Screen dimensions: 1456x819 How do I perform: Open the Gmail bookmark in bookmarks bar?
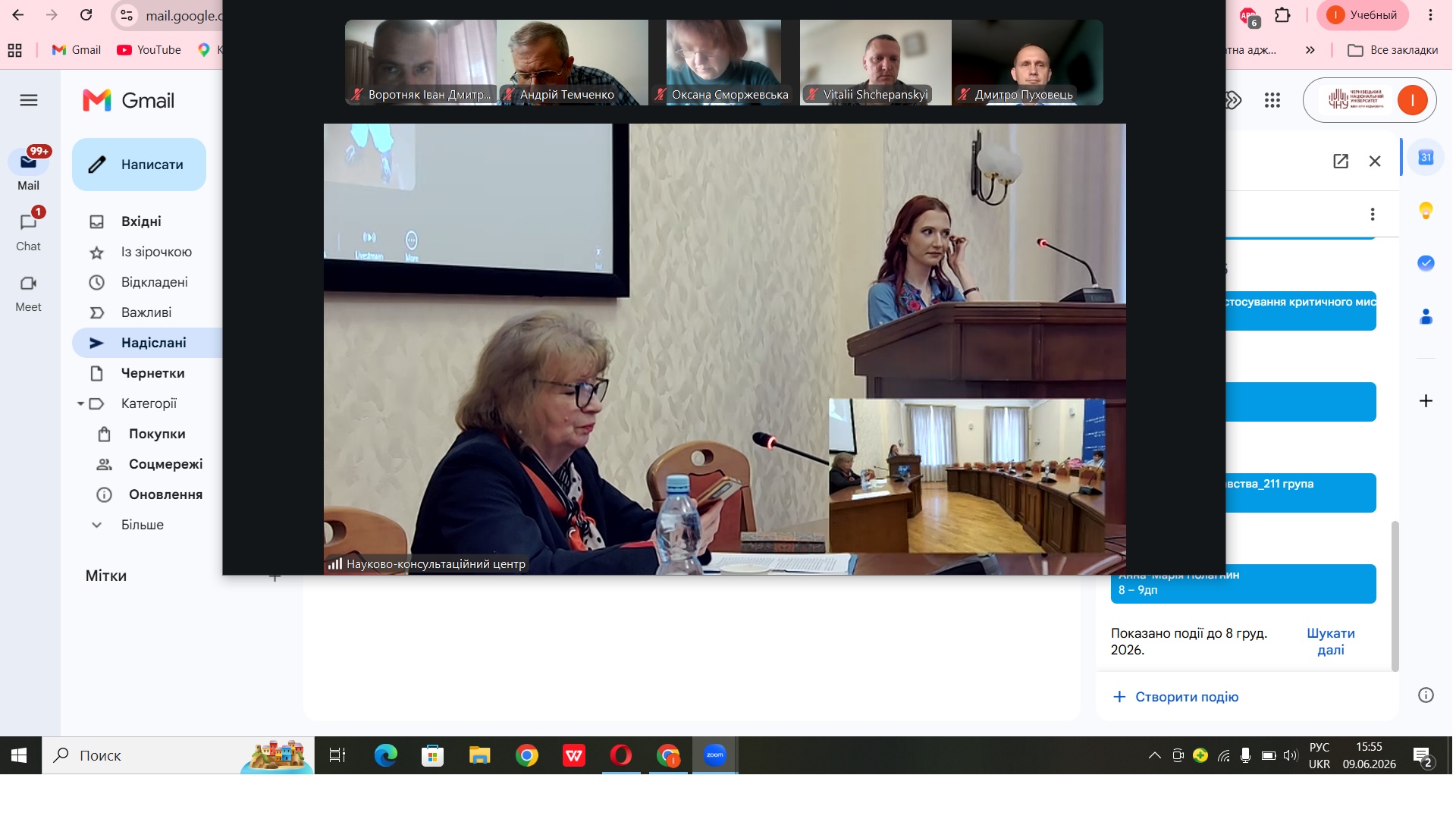click(x=76, y=50)
